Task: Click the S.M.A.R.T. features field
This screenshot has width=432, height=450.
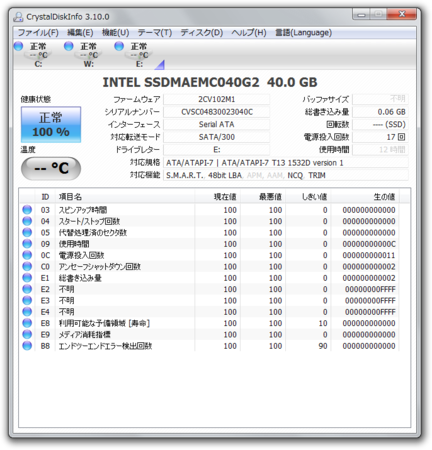Action: (286, 175)
